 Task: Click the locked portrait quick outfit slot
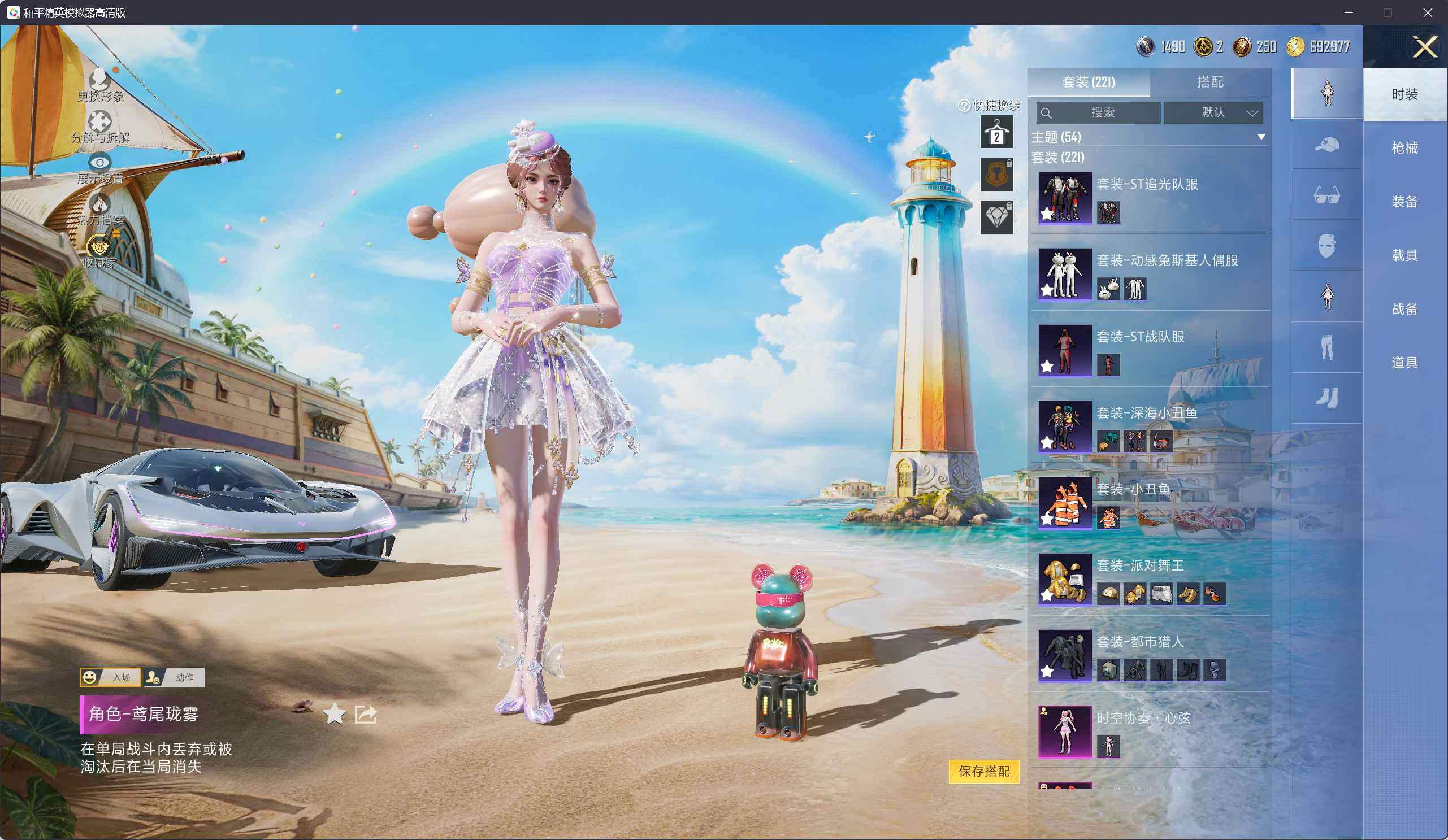(996, 175)
